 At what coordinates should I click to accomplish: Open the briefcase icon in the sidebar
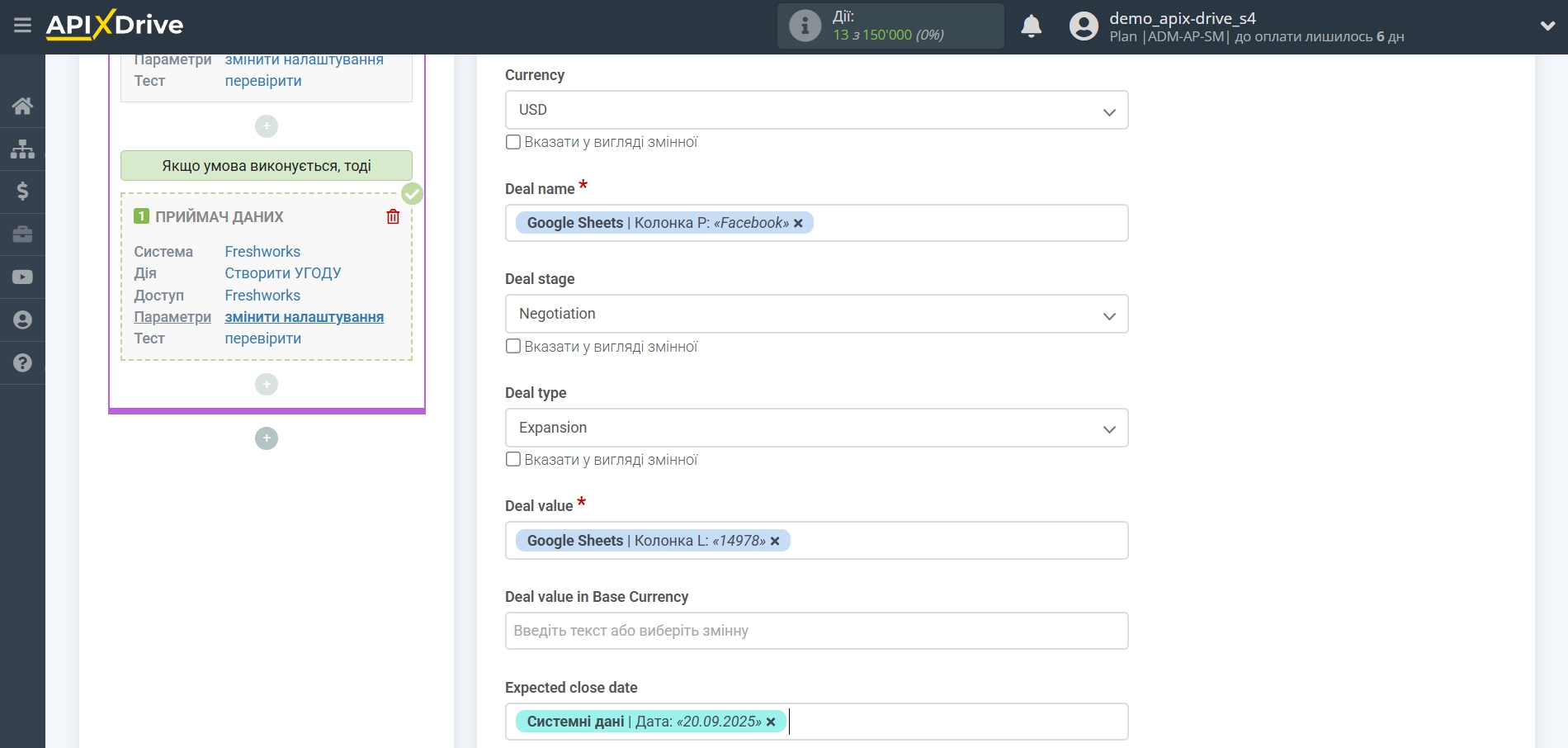(22, 234)
